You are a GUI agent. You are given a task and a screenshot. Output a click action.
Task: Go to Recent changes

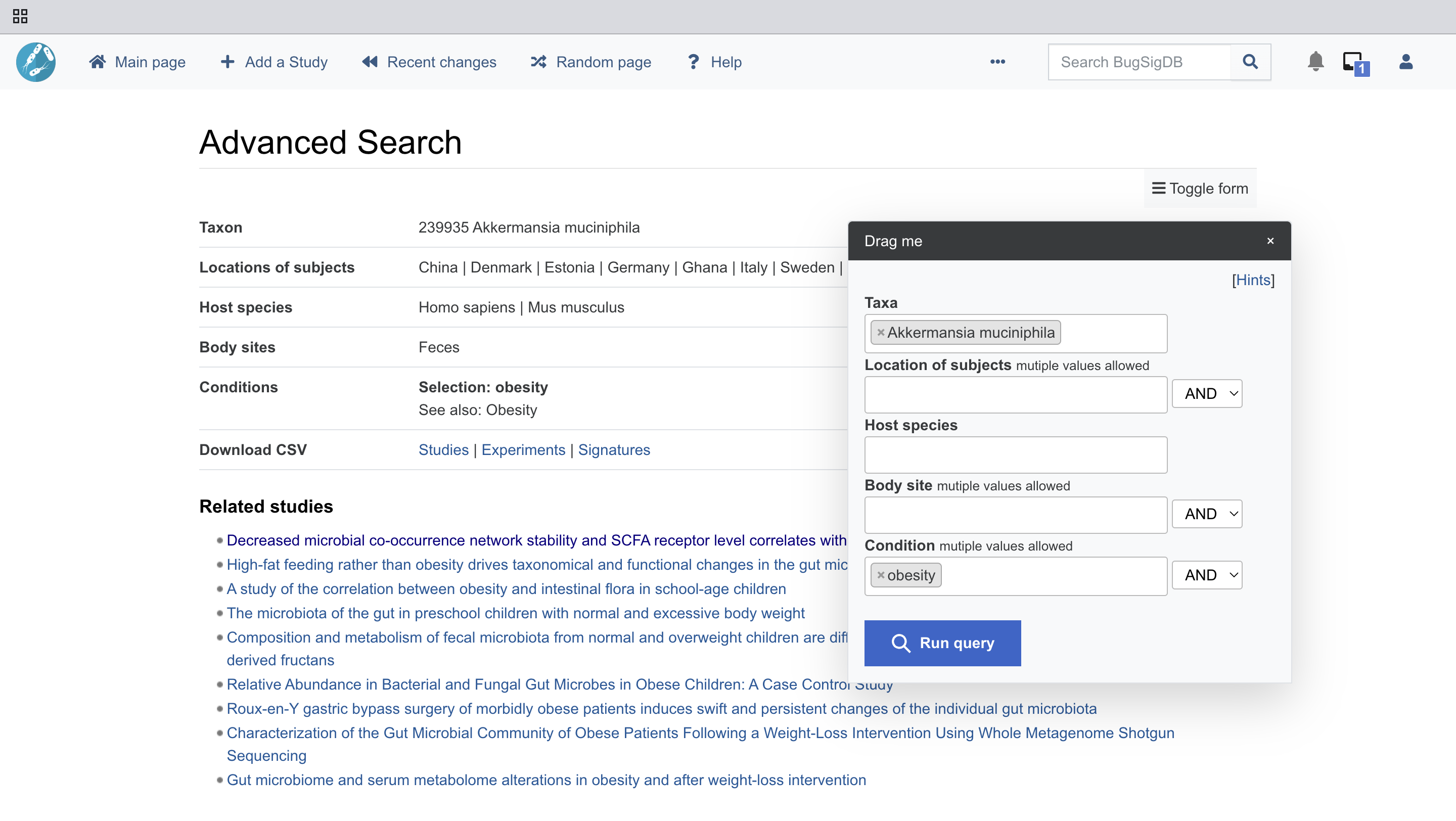pyautogui.click(x=430, y=62)
